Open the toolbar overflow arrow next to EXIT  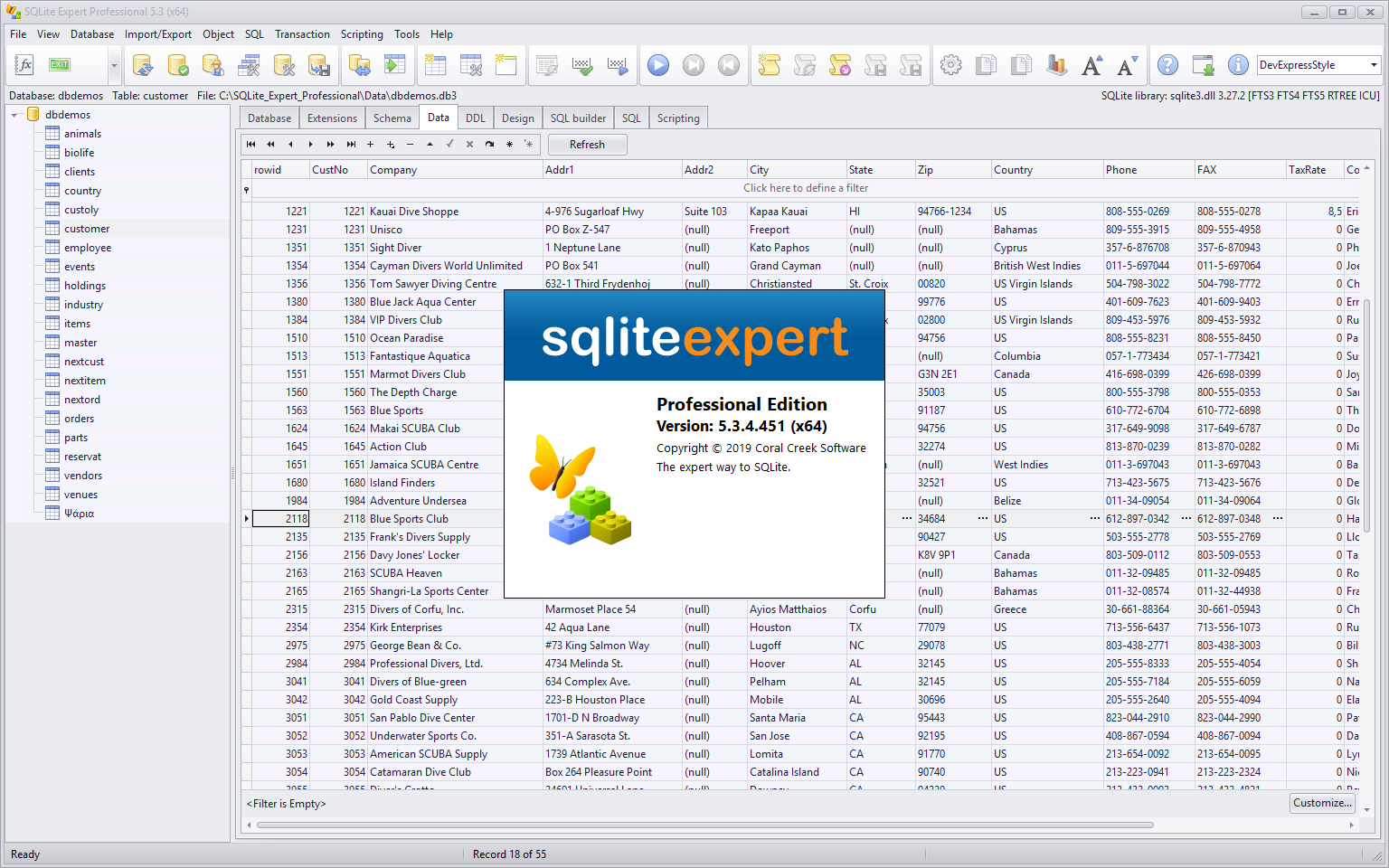click(114, 65)
